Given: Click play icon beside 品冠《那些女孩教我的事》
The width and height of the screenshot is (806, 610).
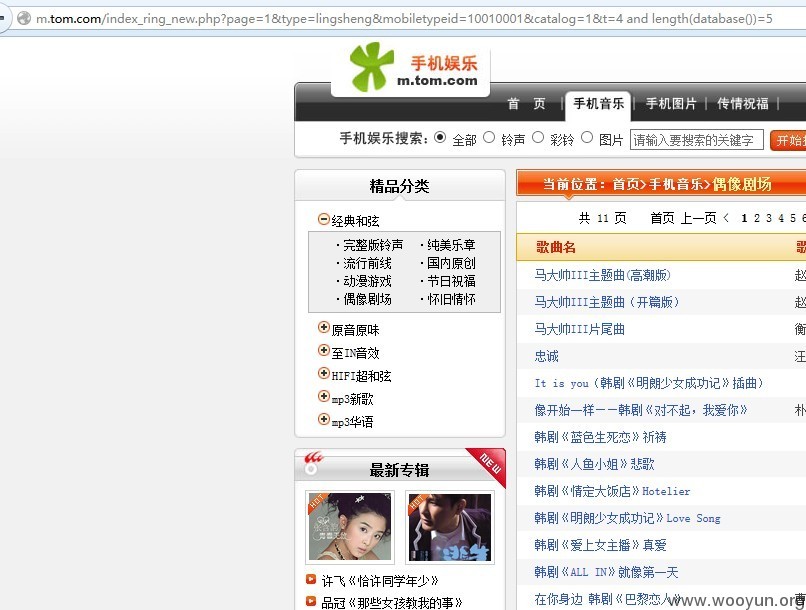Looking at the screenshot, I should [310, 601].
